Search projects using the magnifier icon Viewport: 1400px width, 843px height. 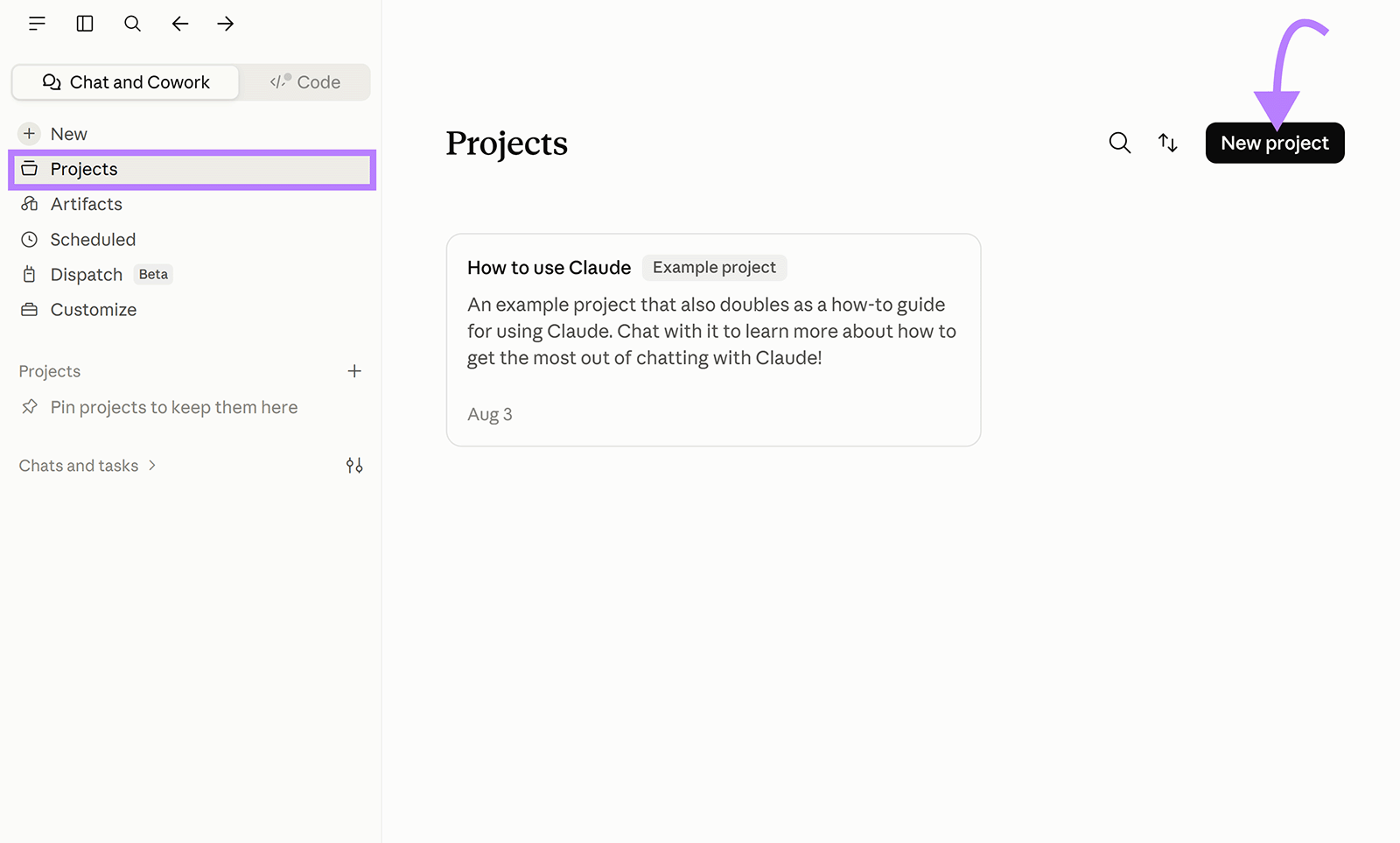click(x=1120, y=143)
